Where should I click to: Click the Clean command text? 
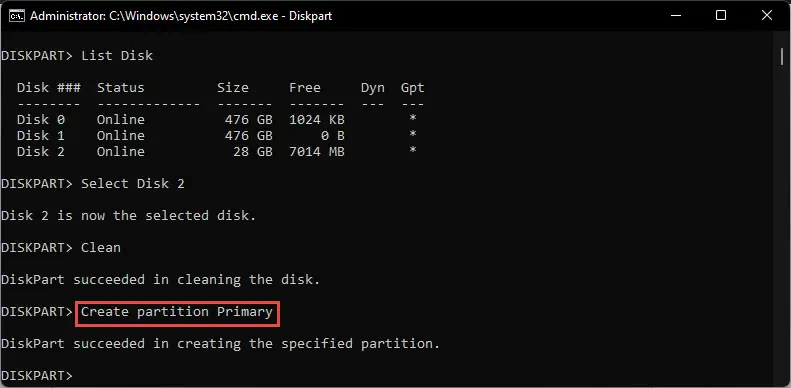click(x=101, y=248)
